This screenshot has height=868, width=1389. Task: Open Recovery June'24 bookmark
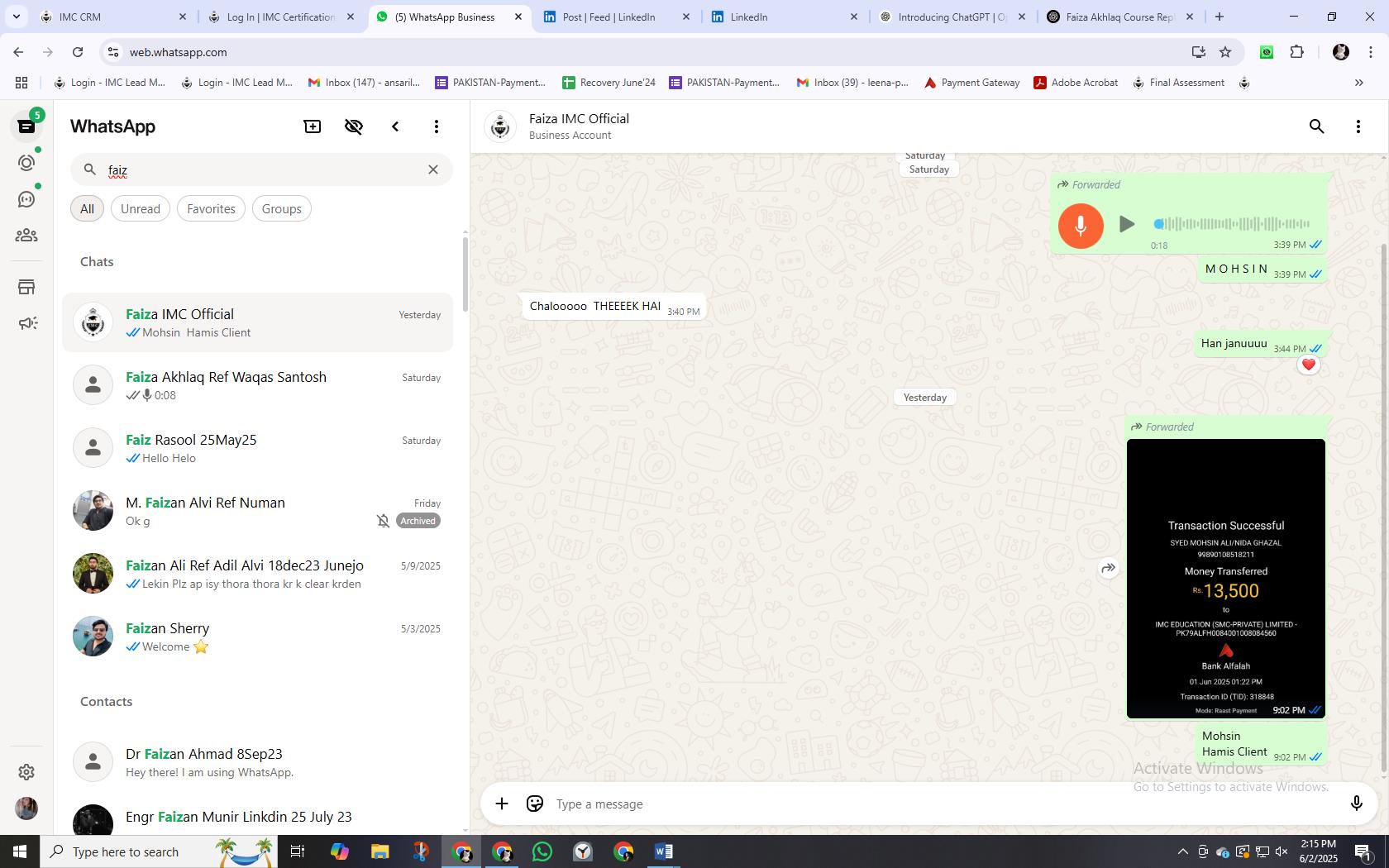(609, 83)
